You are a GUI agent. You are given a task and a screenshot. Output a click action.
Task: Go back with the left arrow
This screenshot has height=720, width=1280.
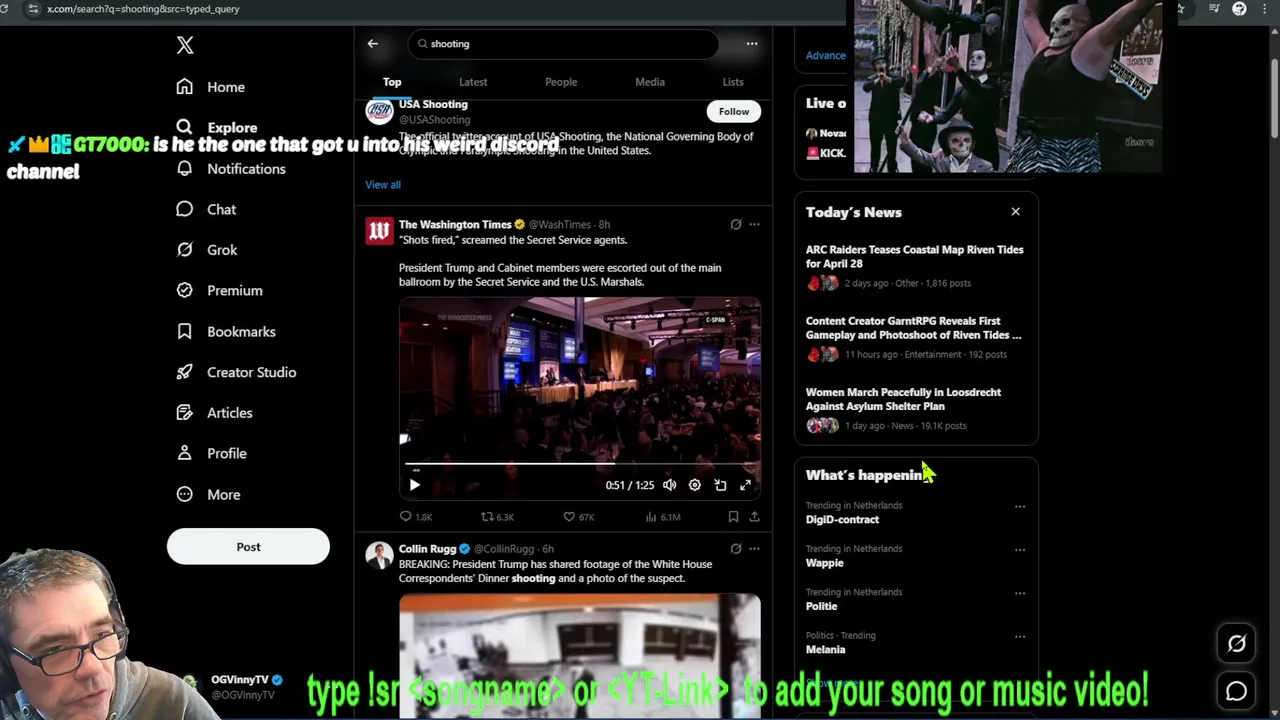[x=372, y=43]
